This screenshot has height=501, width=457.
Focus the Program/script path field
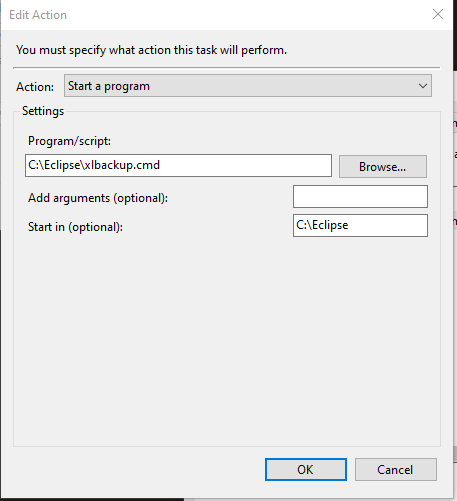pyautogui.click(x=178, y=165)
